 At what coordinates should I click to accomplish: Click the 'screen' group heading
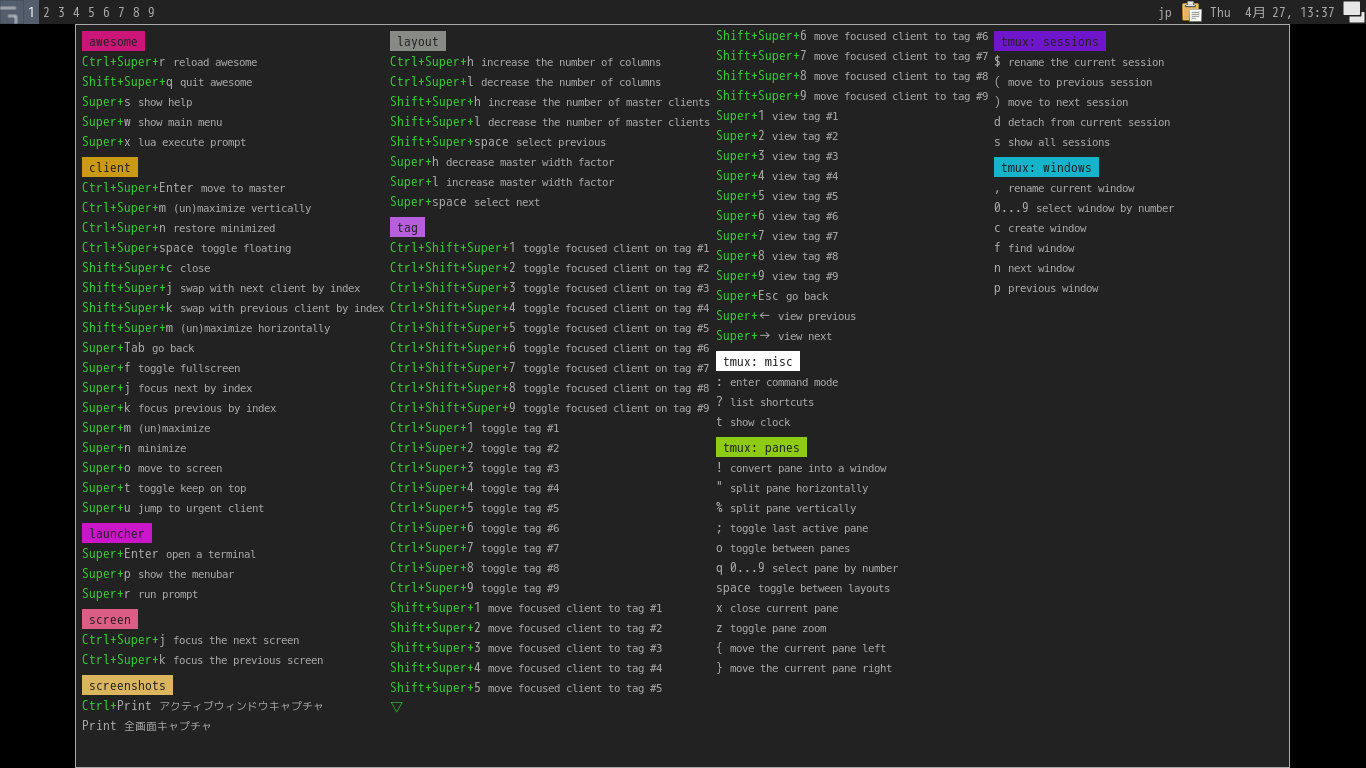[x=110, y=619]
